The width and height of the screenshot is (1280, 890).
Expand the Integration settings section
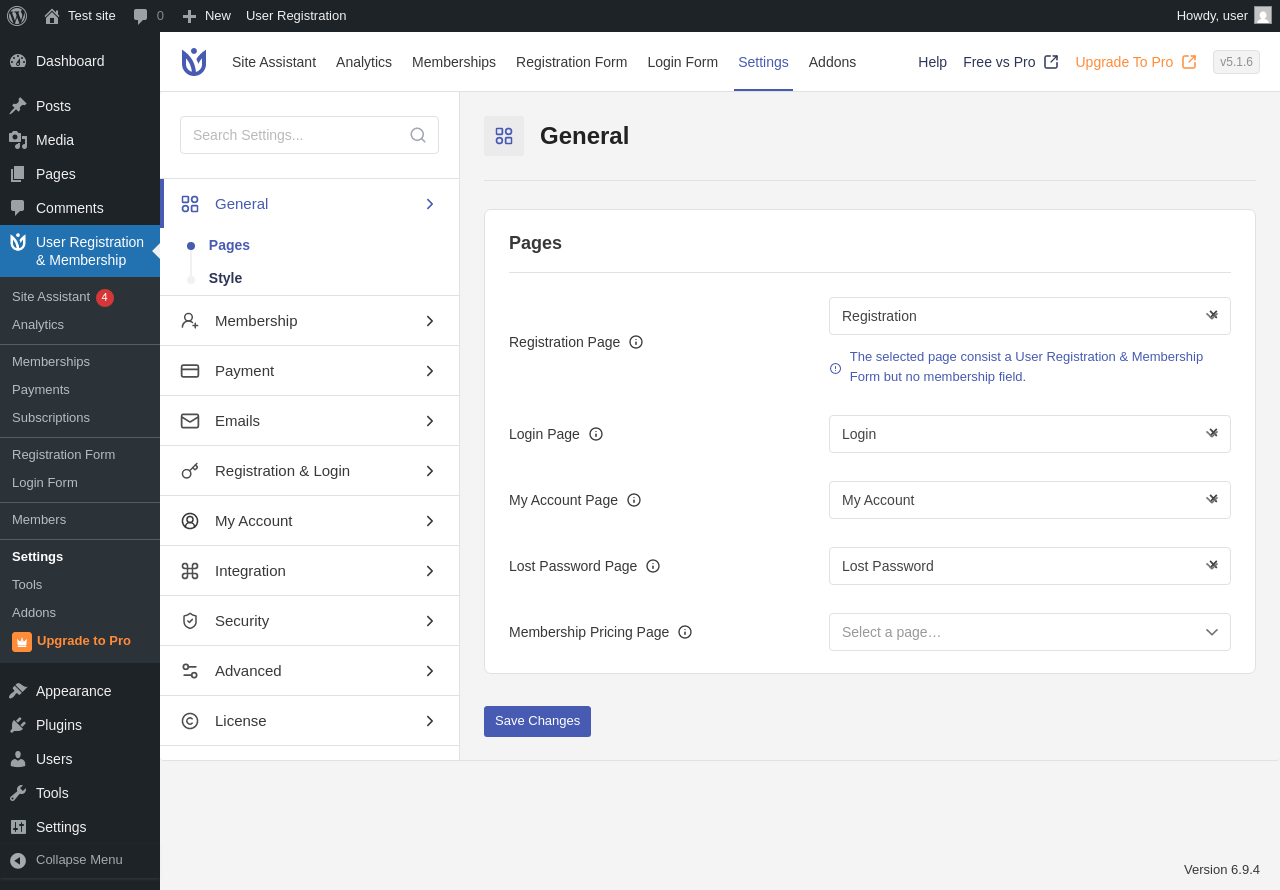[310, 571]
